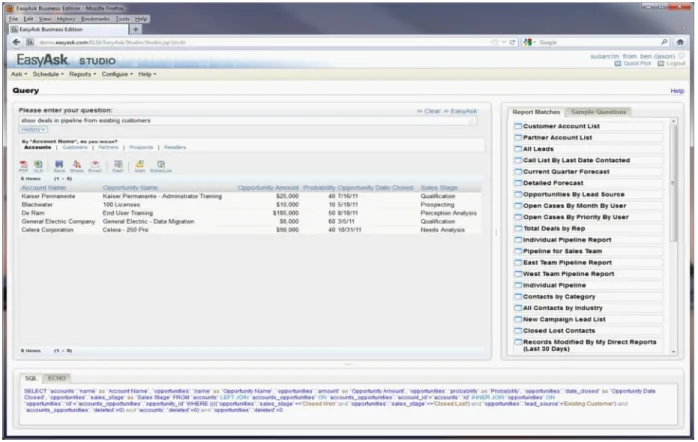Open the Schedule dropdown menu
The height and width of the screenshot is (442, 698).
48,74
